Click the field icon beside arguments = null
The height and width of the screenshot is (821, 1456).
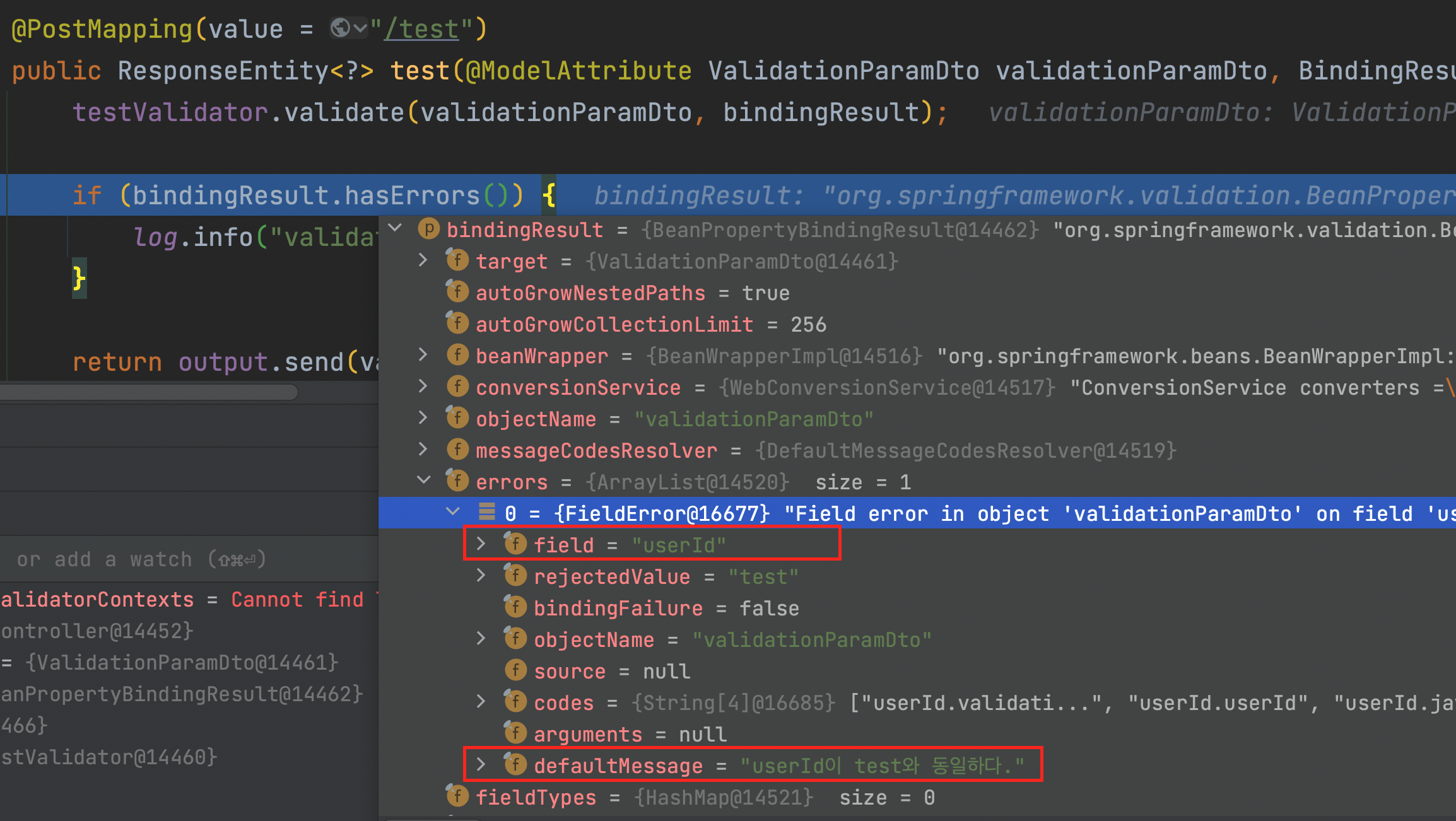click(515, 734)
